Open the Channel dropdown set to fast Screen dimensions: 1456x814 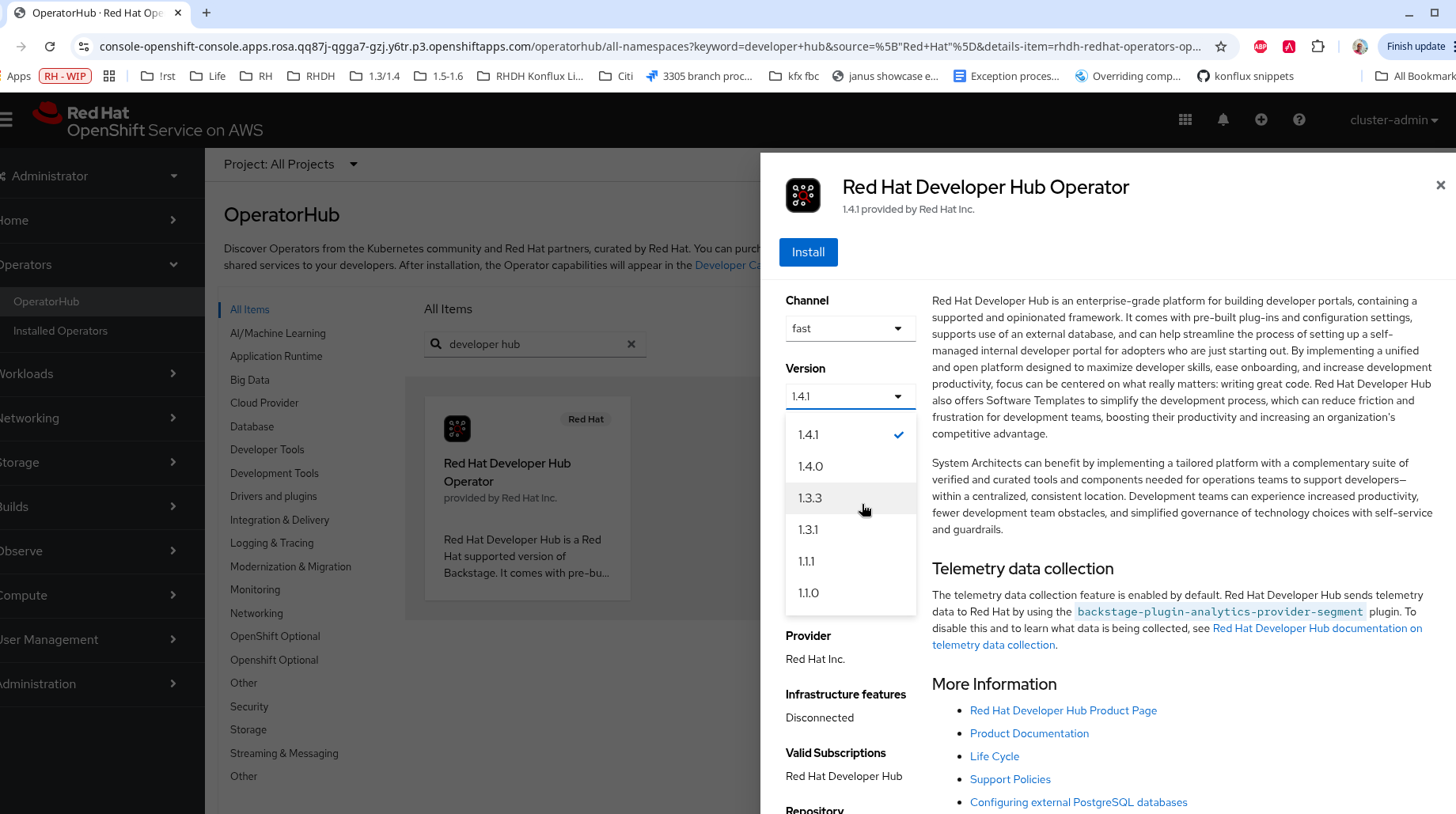click(851, 328)
